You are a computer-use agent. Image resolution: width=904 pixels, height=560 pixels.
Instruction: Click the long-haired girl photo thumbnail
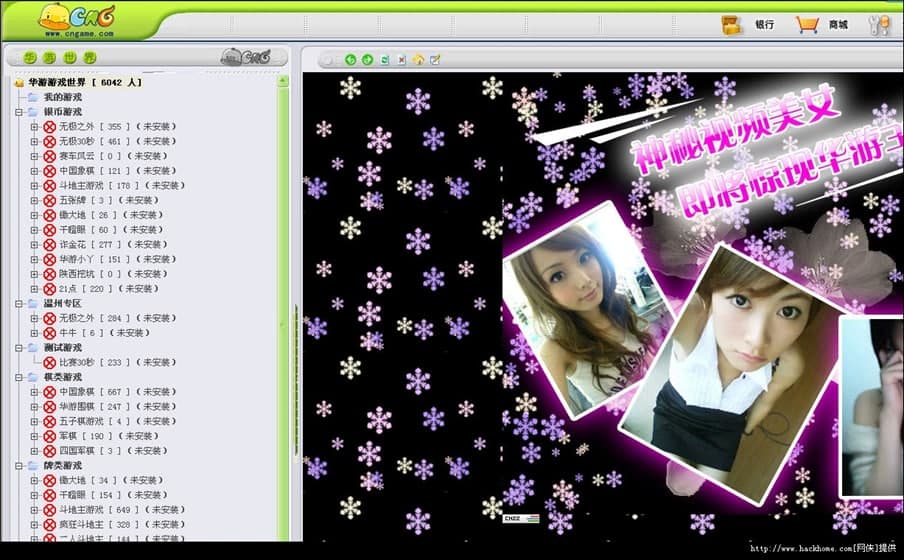coord(588,309)
